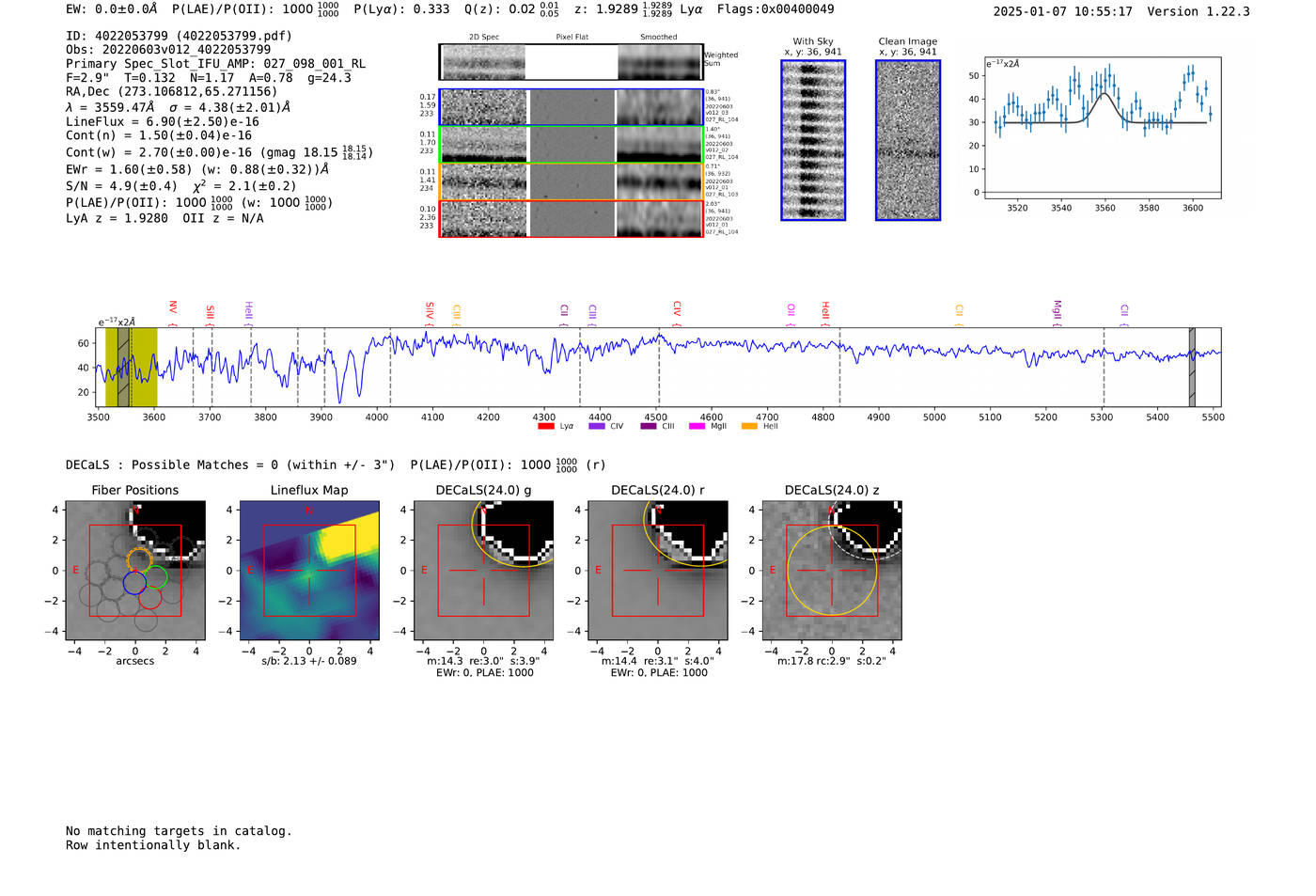The height and width of the screenshot is (896, 1316).
Task: Select the Fiber Positions panel image
Action: tap(135, 570)
